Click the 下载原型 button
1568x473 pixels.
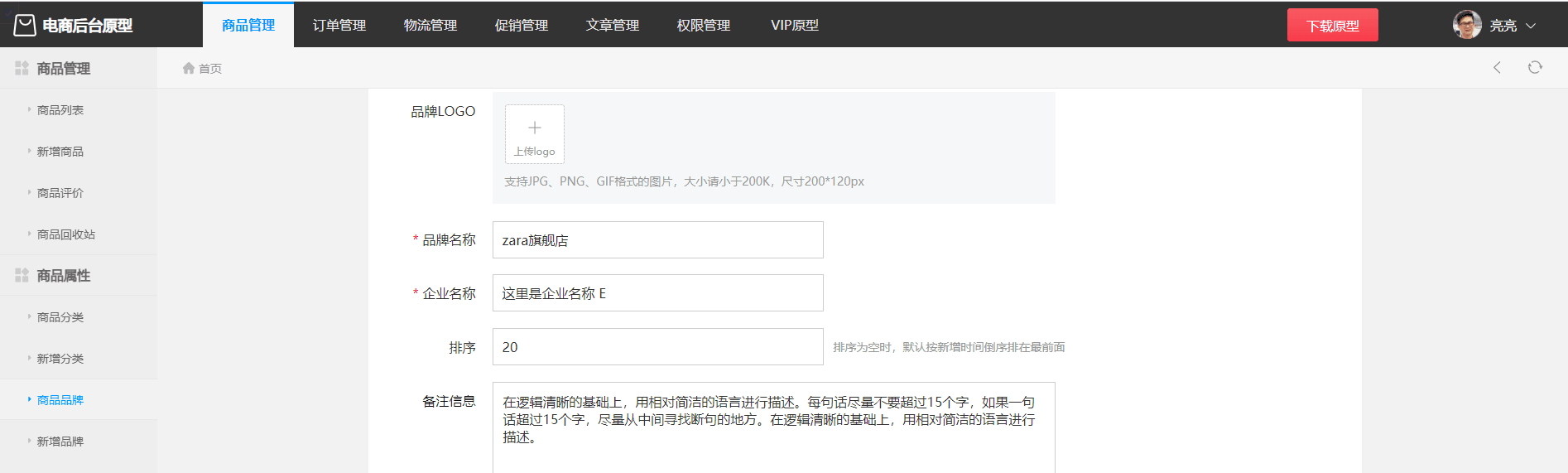(1333, 25)
